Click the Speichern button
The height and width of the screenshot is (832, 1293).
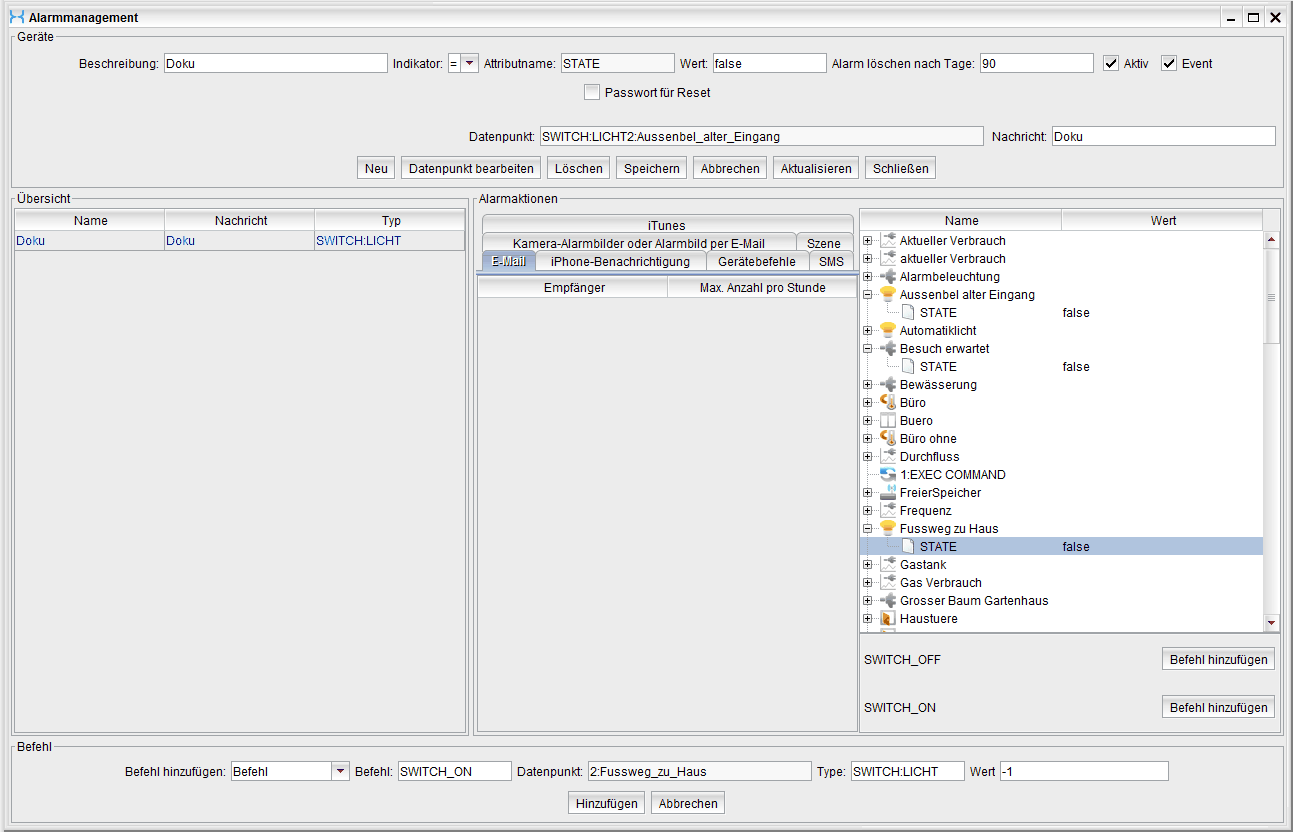[651, 168]
